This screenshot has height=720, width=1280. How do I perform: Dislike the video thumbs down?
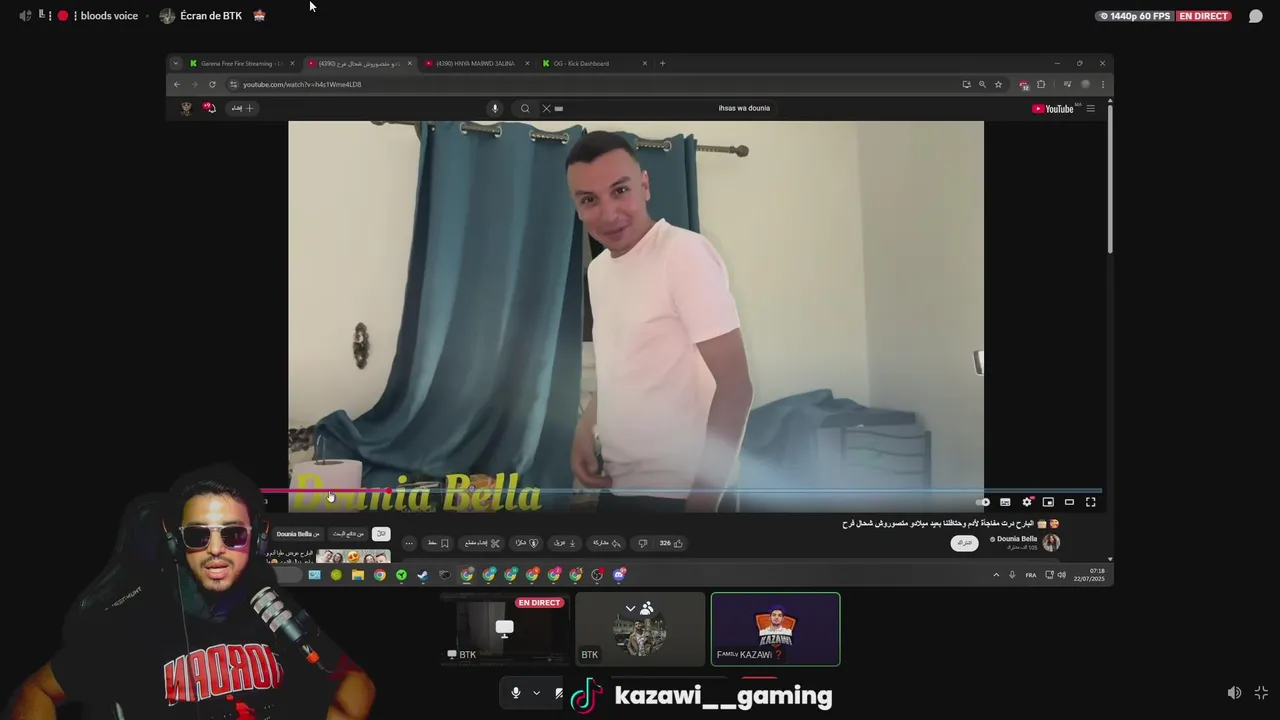coord(642,543)
